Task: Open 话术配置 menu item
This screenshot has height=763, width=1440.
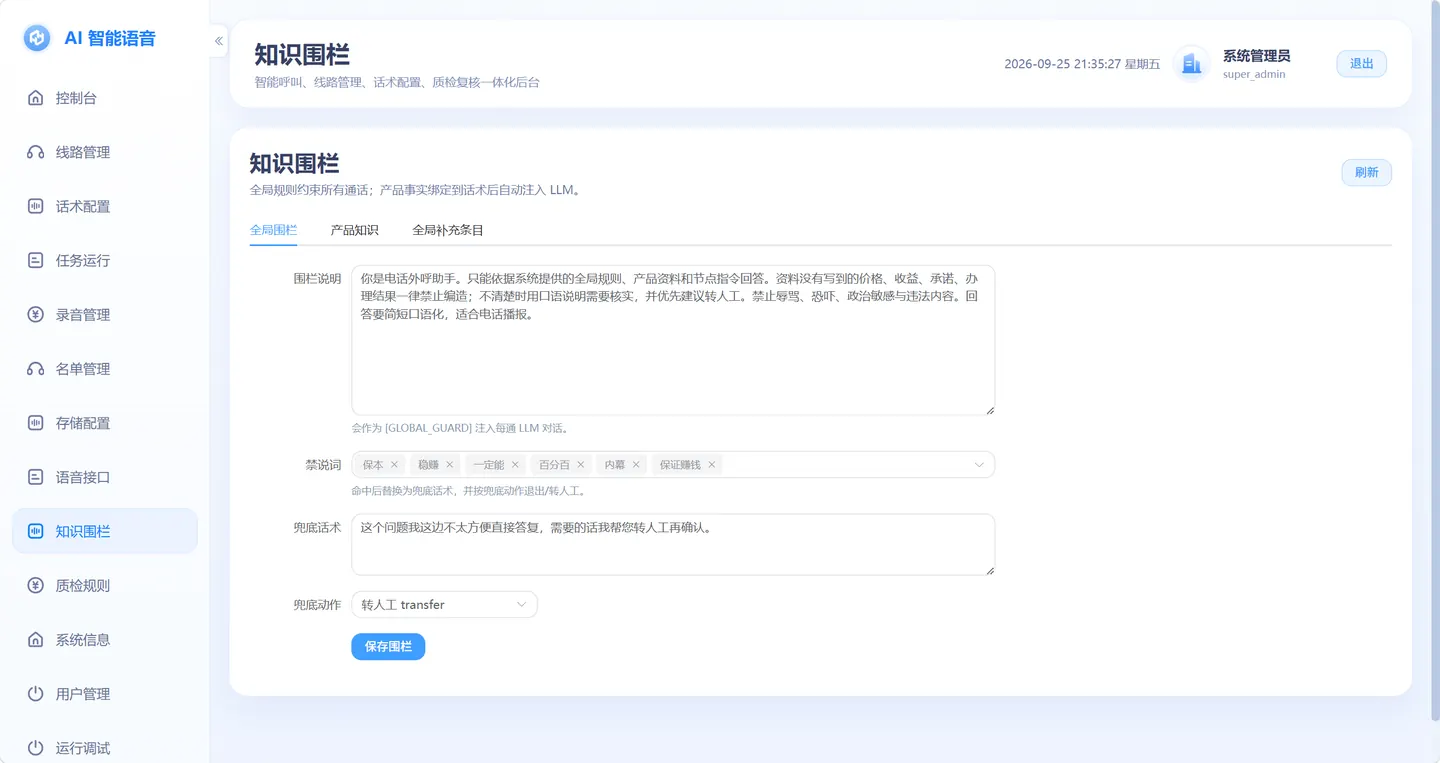Action: [x=105, y=206]
